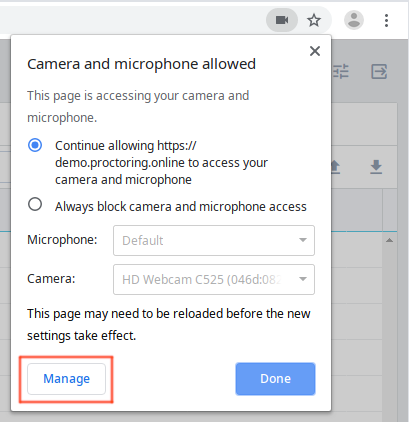
Task: Open the user profile avatar
Action: [354, 20]
